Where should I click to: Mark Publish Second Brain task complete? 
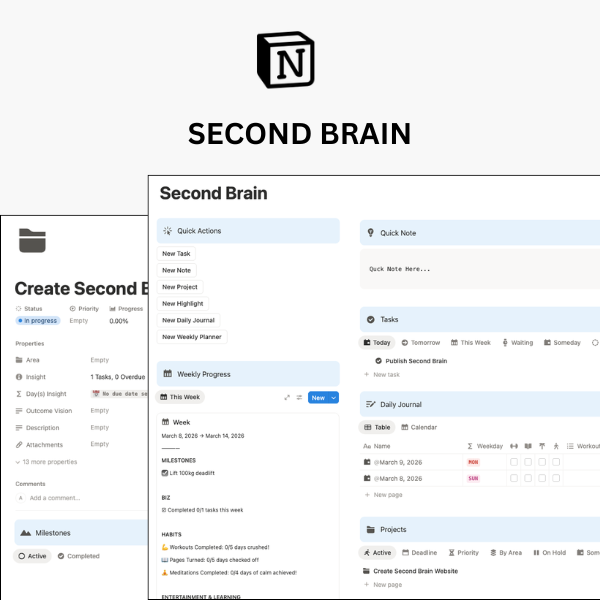(x=378, y=361)
